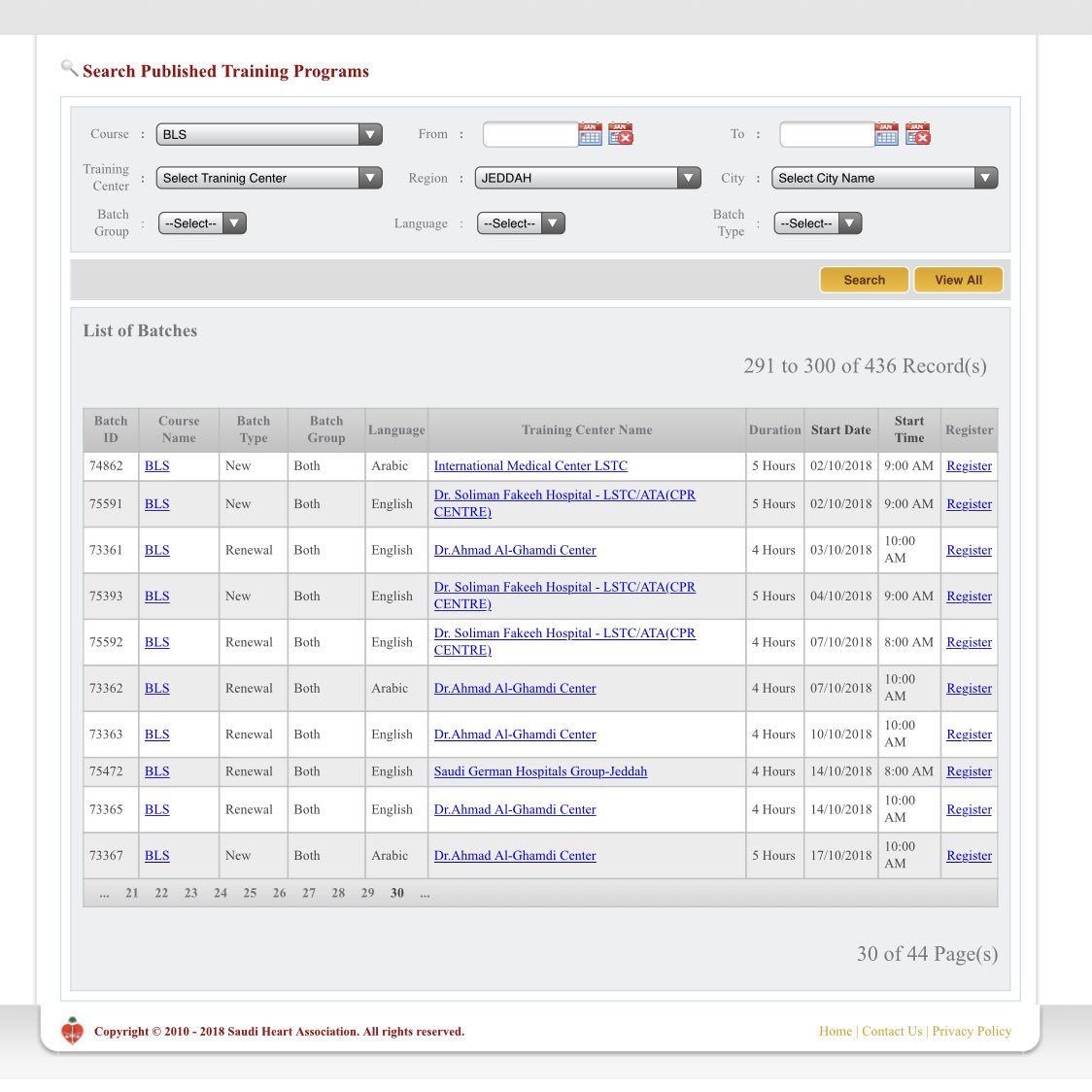Image resolution: width=1092 pixels, height=1092 pixels.
Task: Go to results page 25
Action: (x=250, y=893)
